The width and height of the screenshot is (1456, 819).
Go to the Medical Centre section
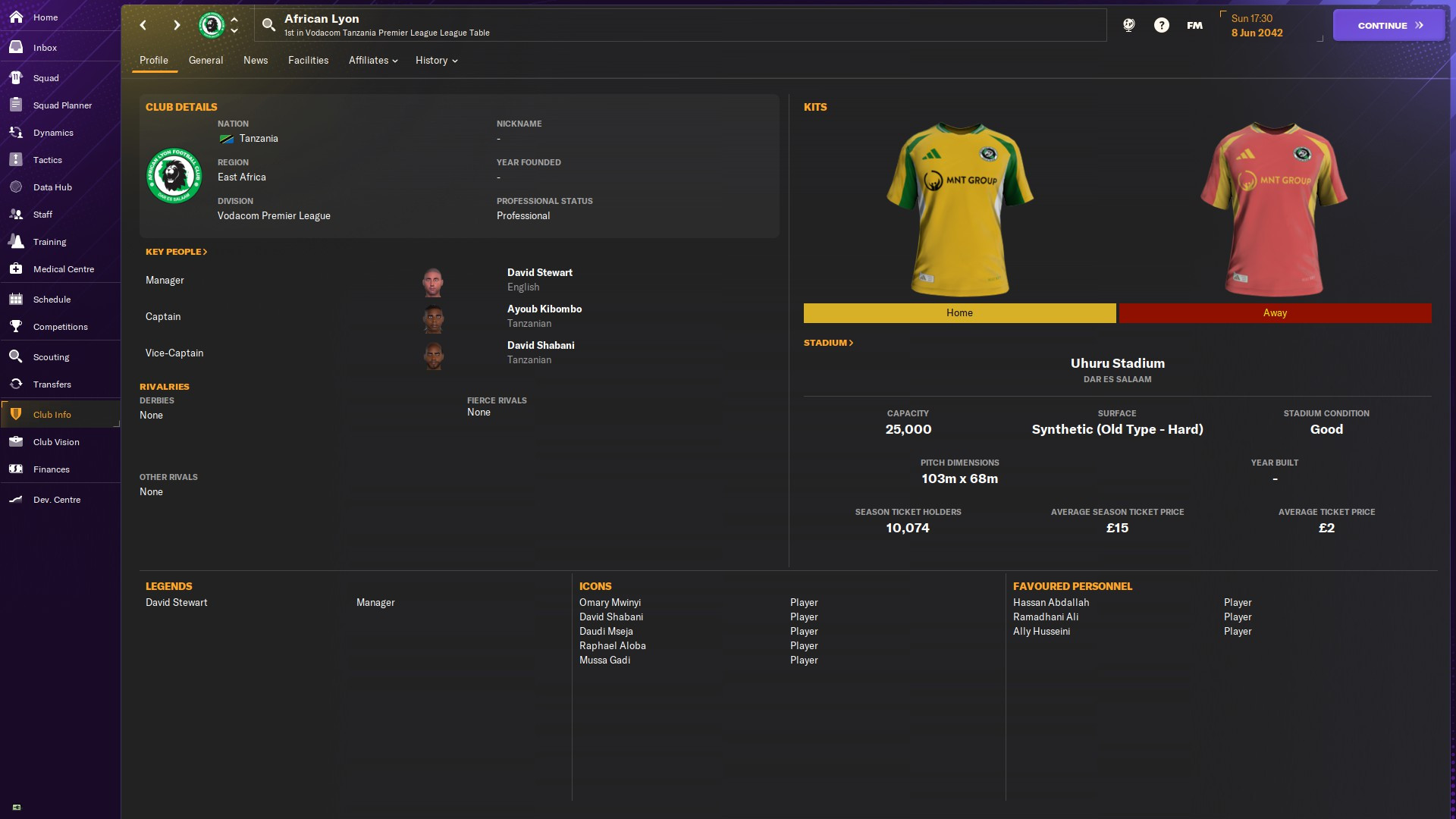tap(63, 269)
